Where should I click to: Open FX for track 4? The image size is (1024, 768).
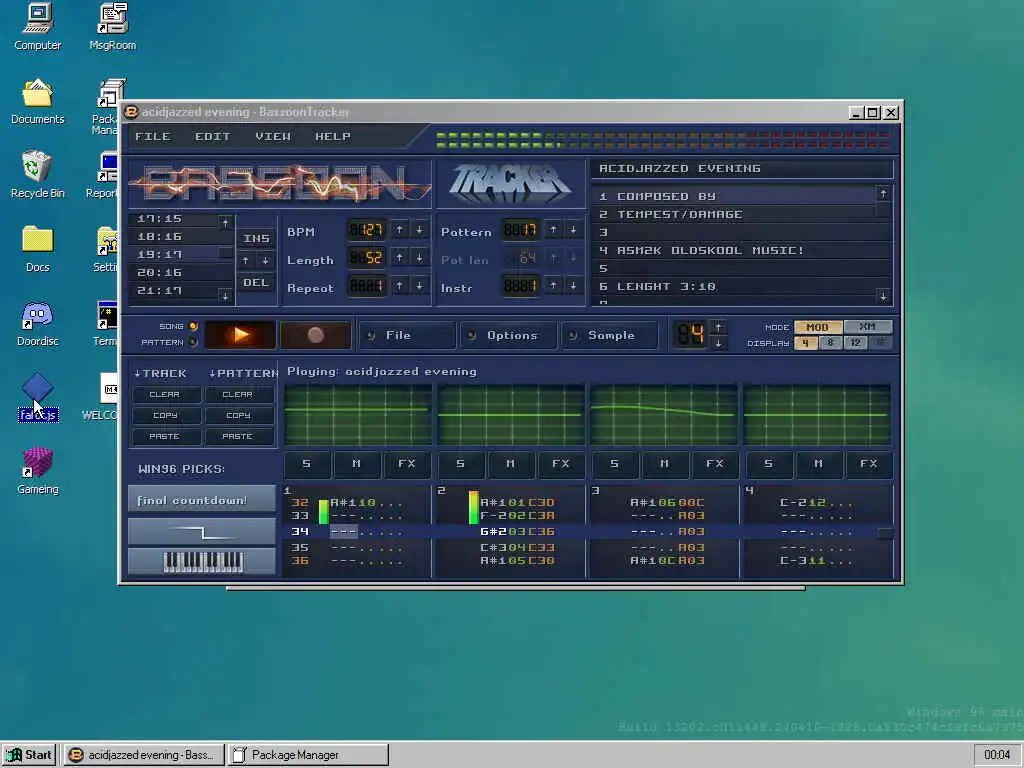(869, 464)
